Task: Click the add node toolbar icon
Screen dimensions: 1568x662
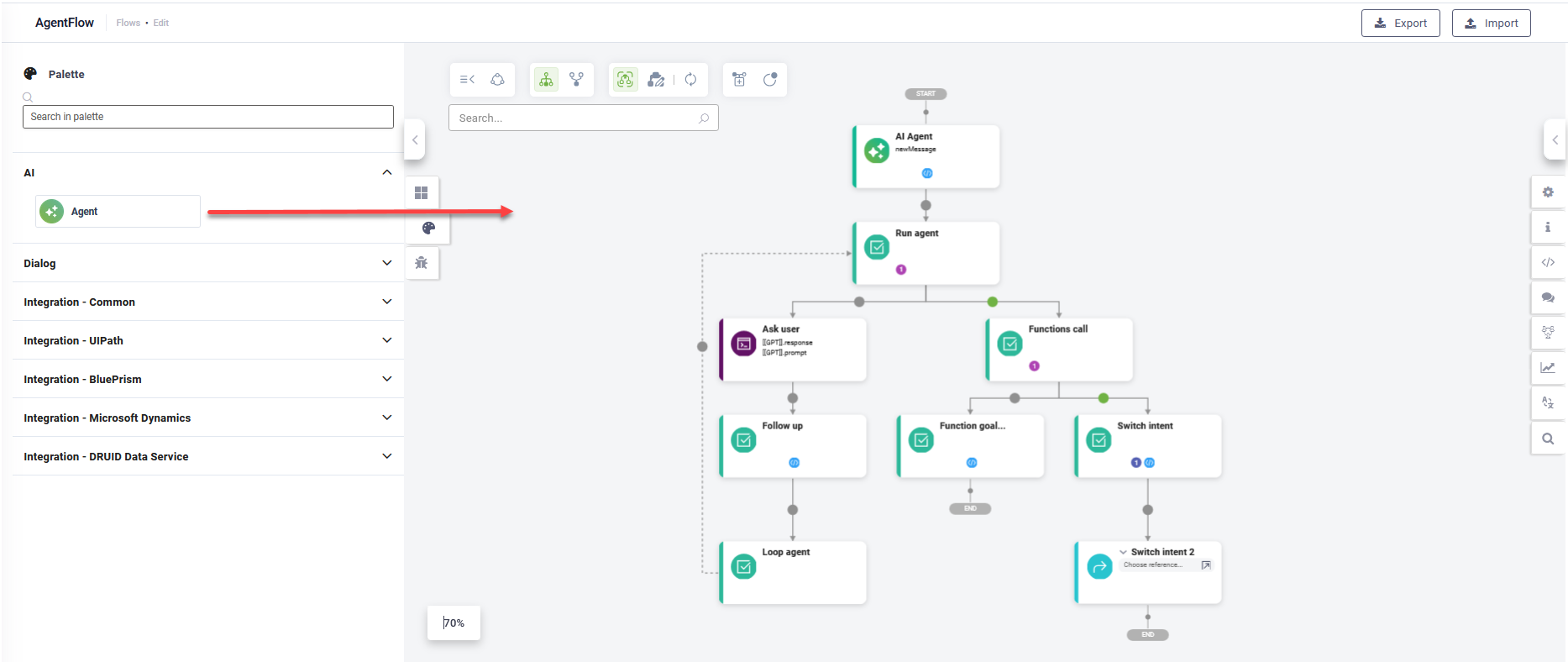Action: pyautogui.click(x=739, y=80)
